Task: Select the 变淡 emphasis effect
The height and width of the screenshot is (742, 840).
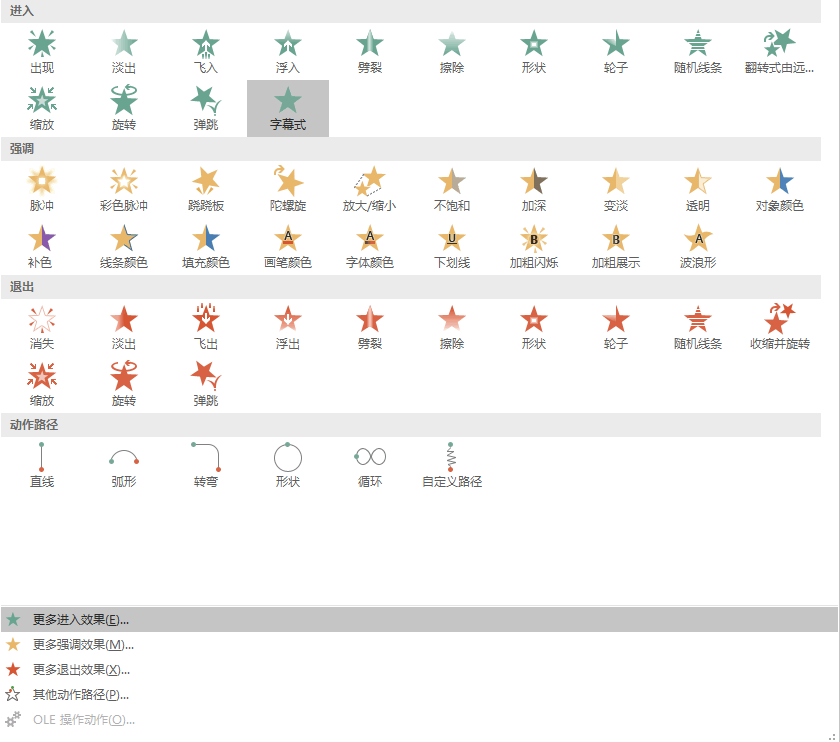Action: (x=616, y=190)
